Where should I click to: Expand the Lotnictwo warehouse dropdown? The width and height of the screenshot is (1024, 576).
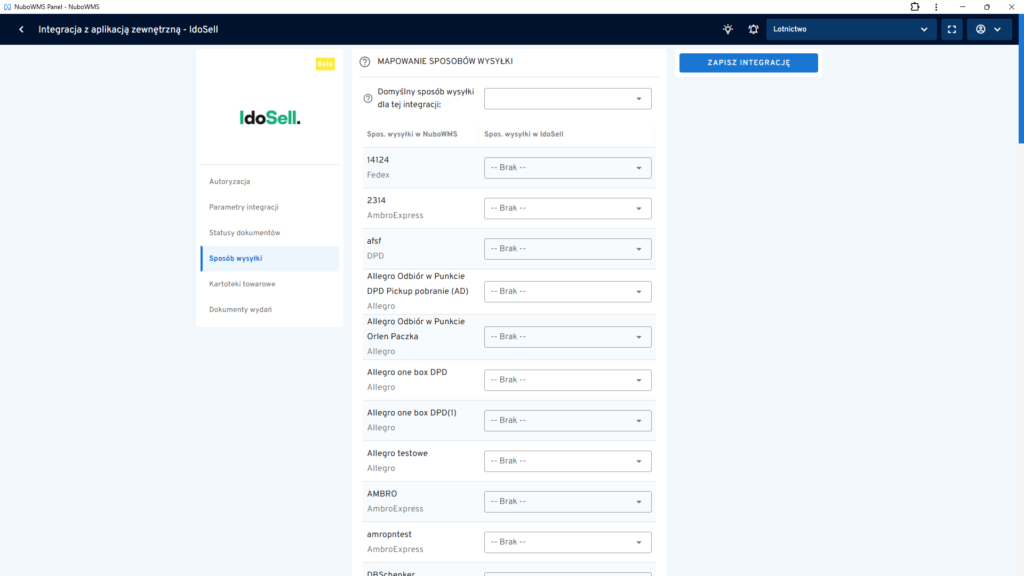click(x=851, y=29)
